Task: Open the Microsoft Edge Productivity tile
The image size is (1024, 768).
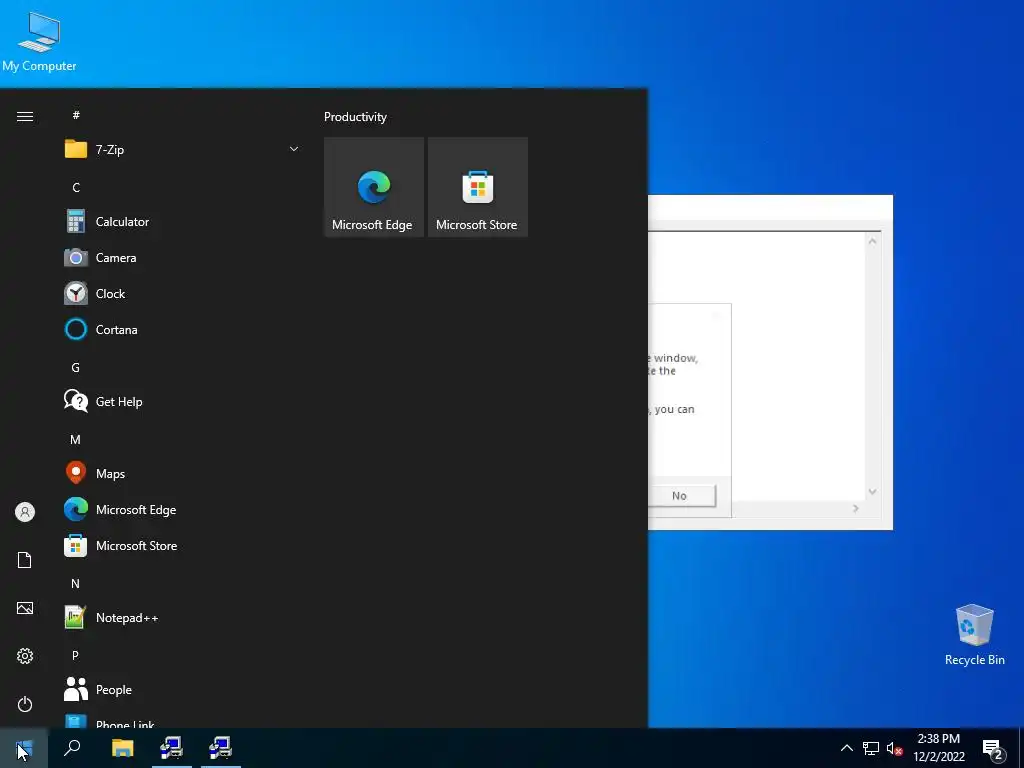Action: [374, 187]
